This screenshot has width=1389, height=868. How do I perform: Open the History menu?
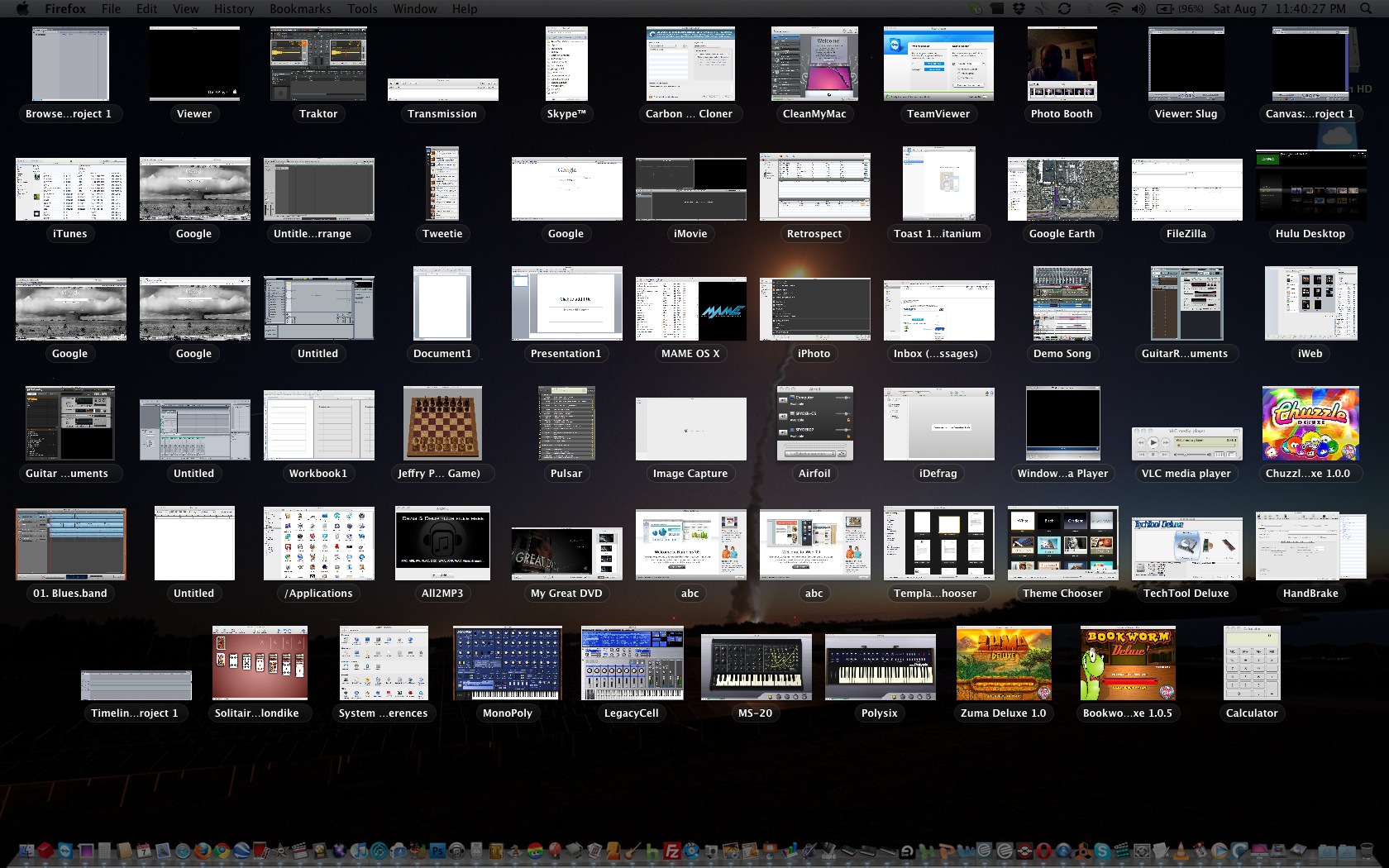pyautogui.click(x=234, y=8)
